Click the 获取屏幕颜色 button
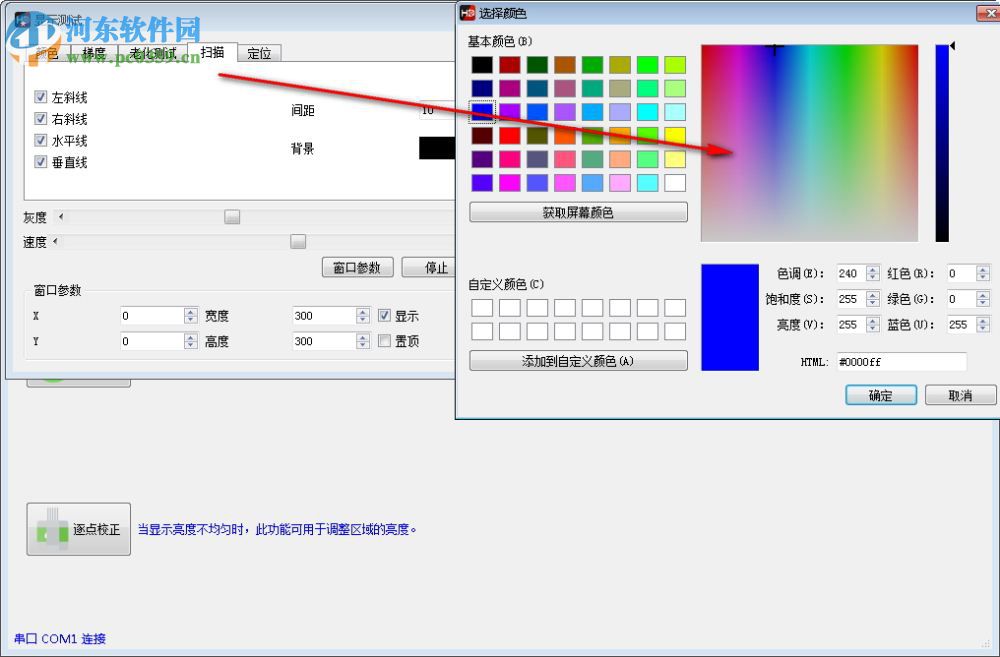Viewport: 1000px width, 657px height. pyautogui.click(x=578, y=211)
